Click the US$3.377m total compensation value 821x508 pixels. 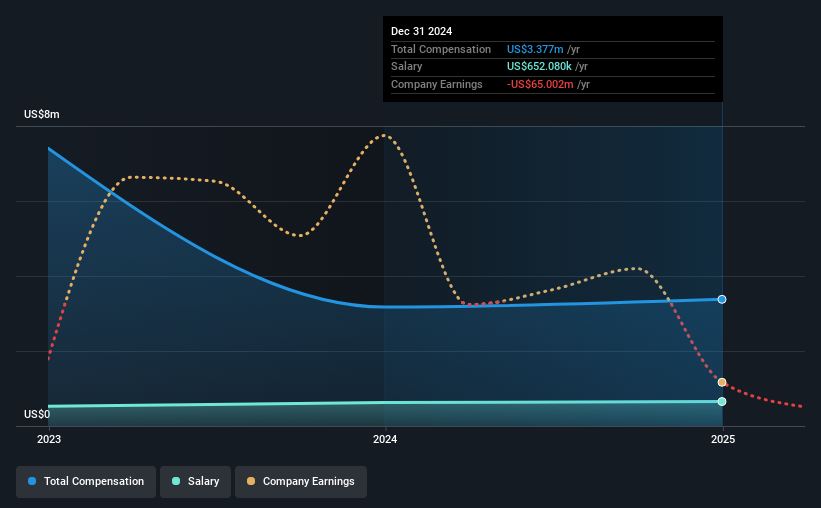coord(535,49)
